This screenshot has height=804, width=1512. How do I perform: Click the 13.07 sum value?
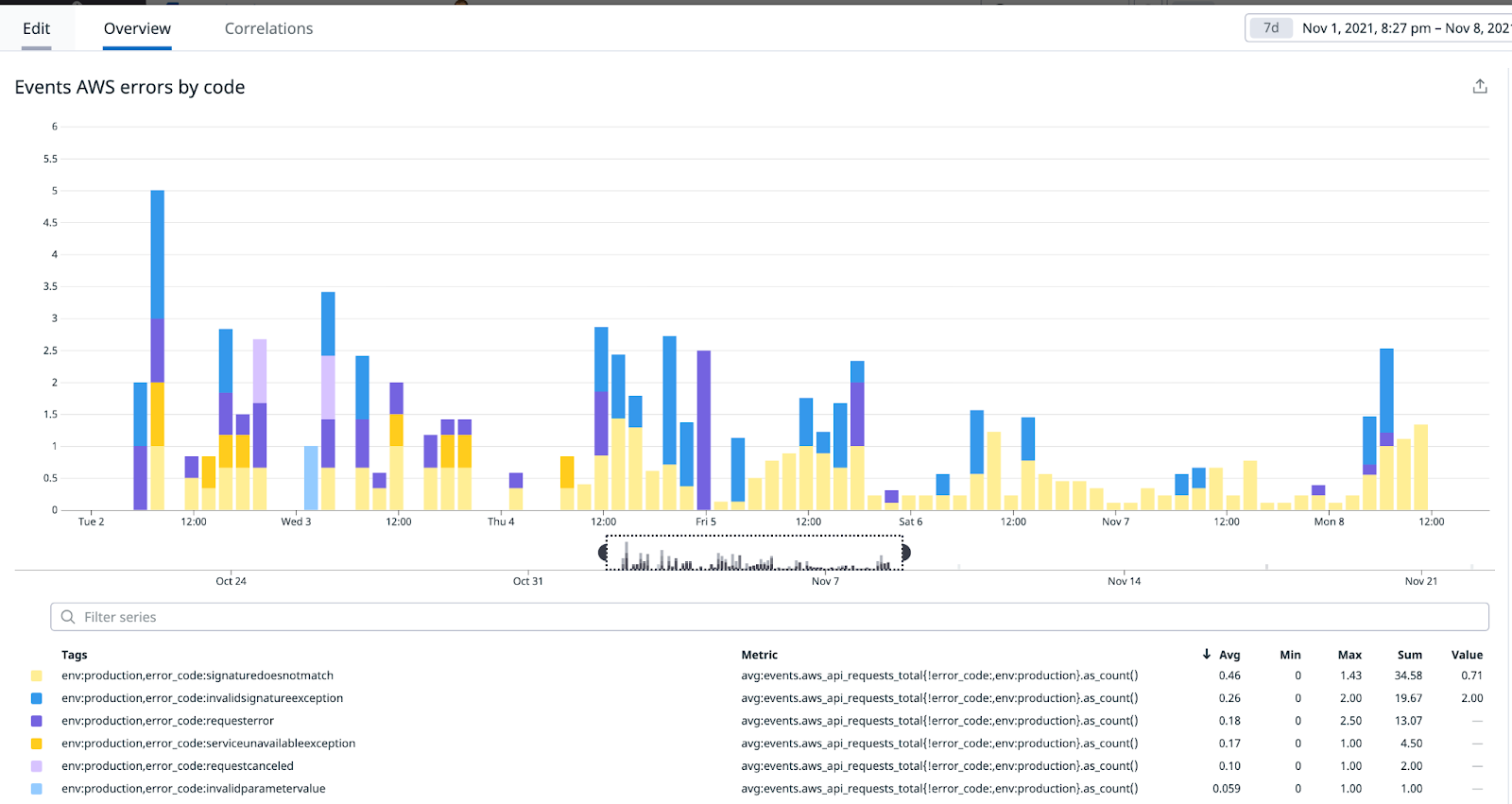(x=1408, y=721)
